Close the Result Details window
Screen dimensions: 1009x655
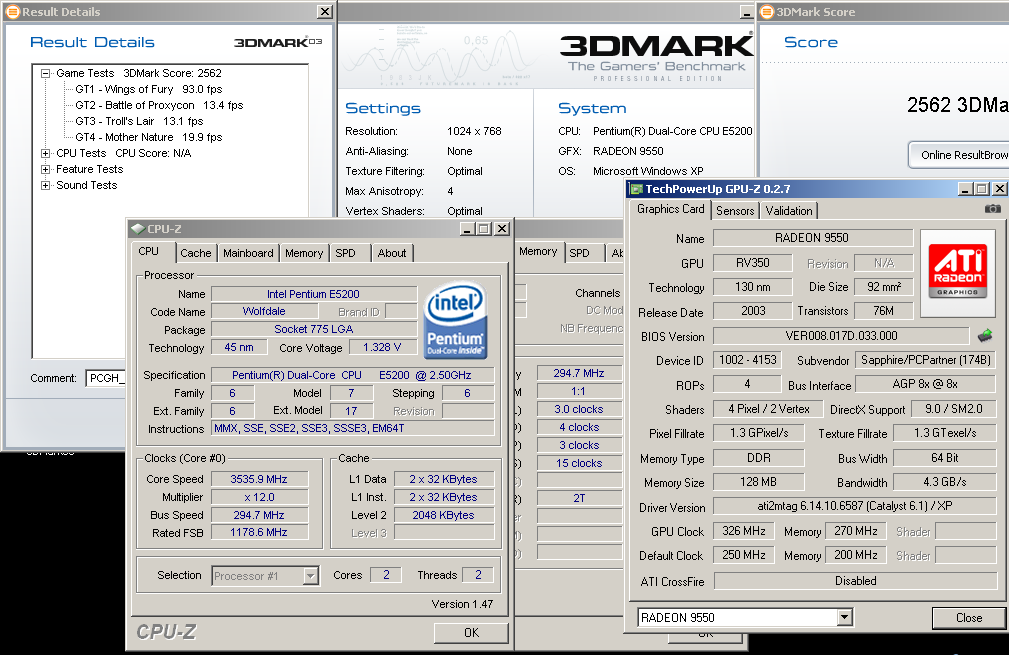(x=325, y=12)
